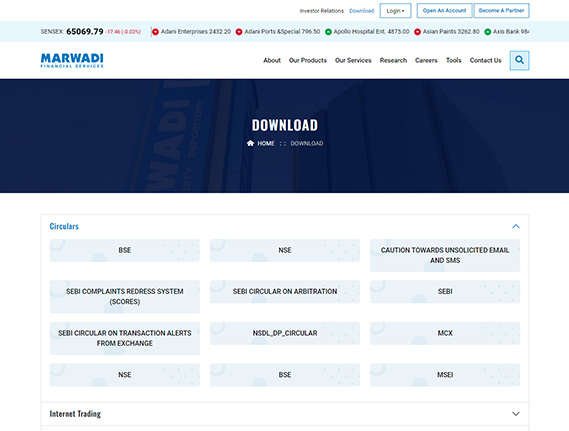Open NSE circular in first row
569x431 pixels.
pos(285,250)
